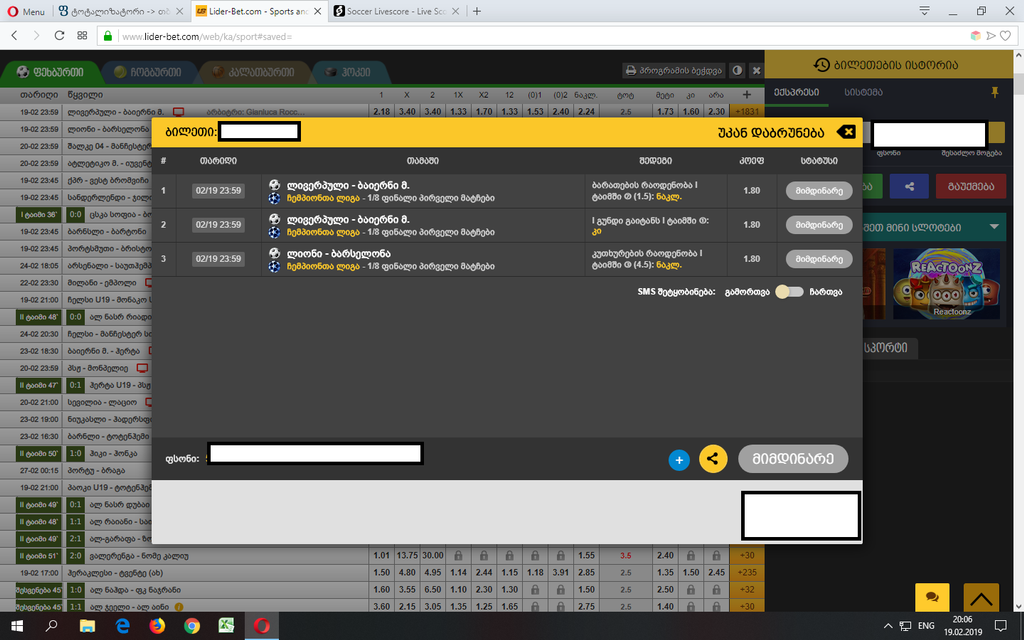Viewport: 1024px width, 640px height.
Task: Click yellow chat button at bottom right
Action: (x=932, y=597)
